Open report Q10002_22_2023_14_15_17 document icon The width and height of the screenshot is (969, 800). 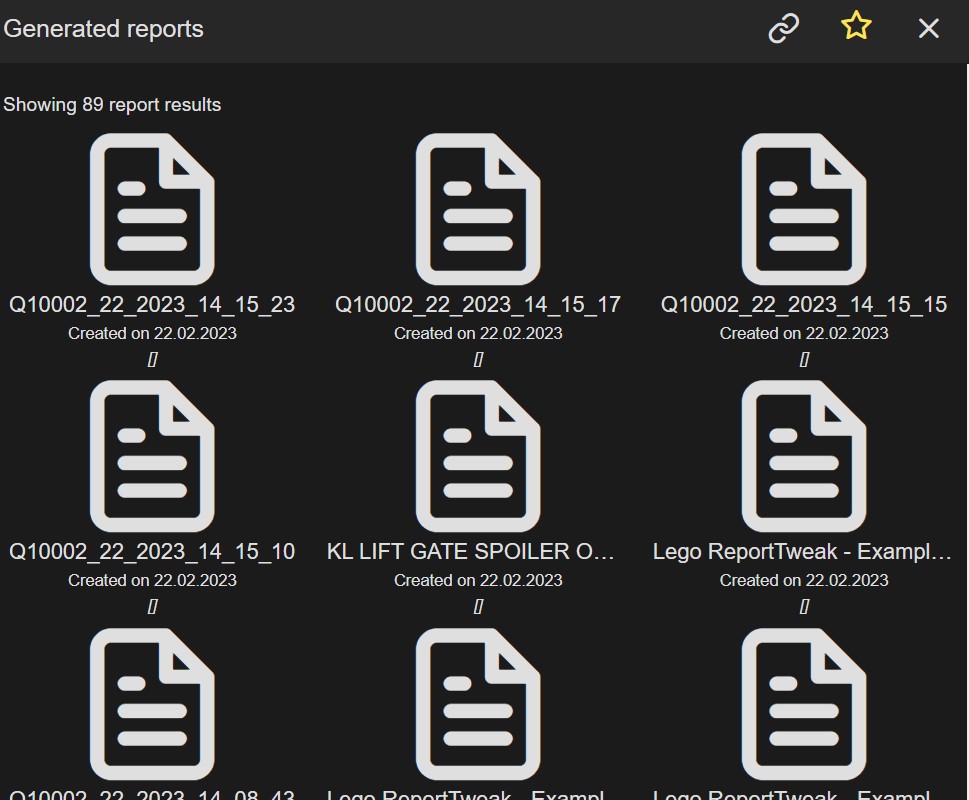point(478,209)
